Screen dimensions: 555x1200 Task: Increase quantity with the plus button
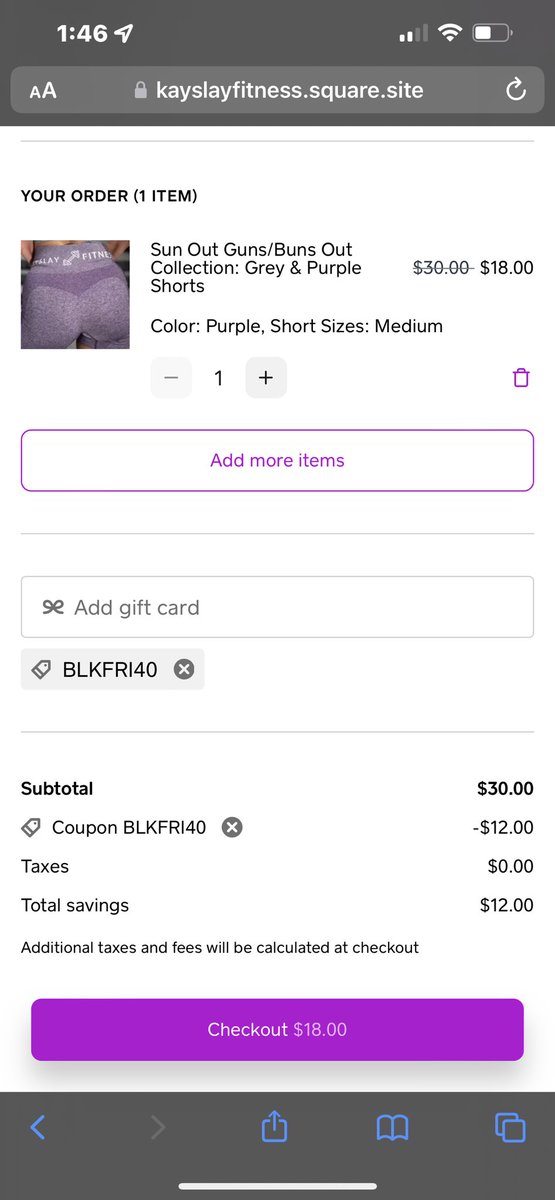click(x=265, y=378)
